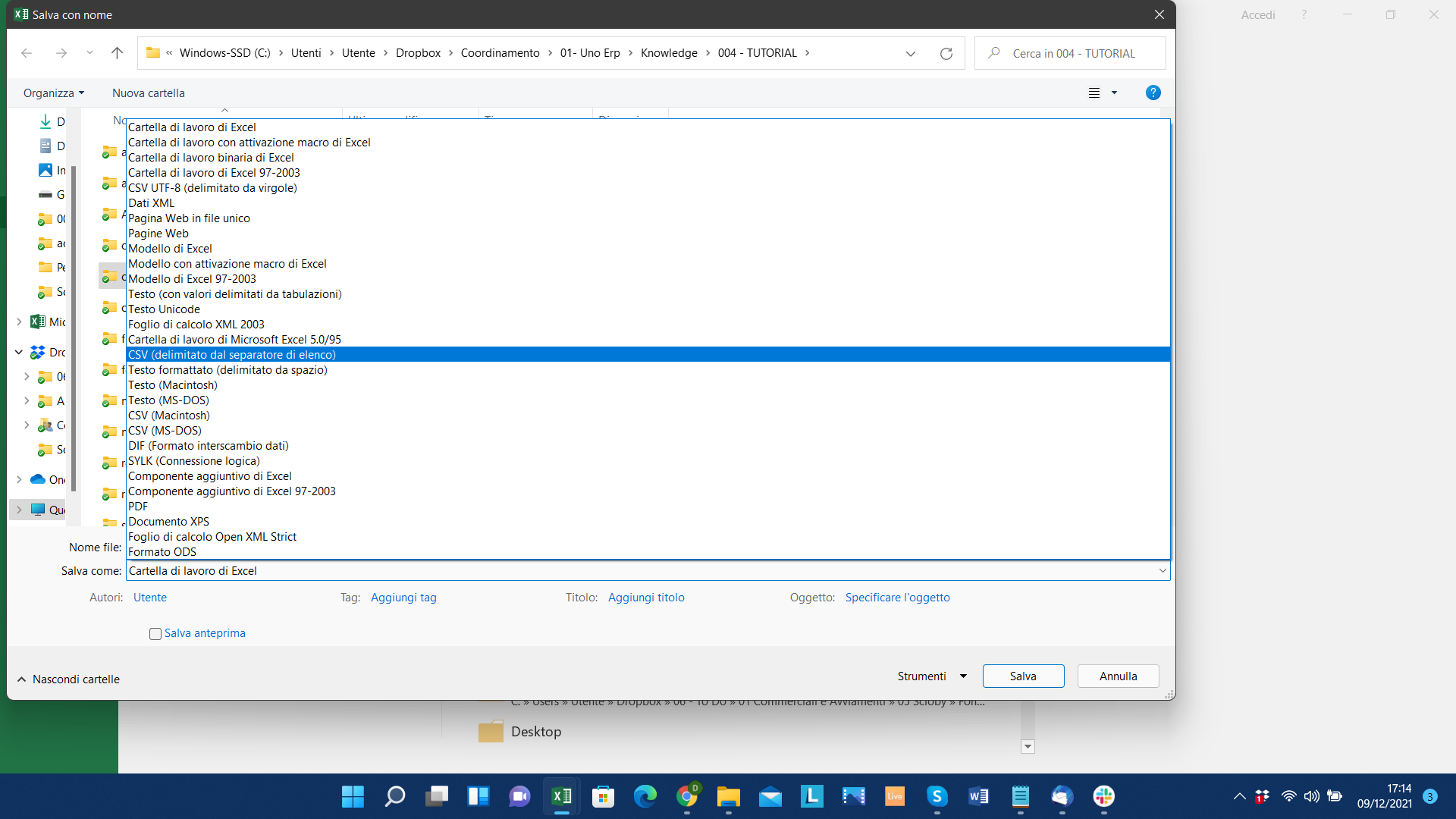Click Aggiungi tag field
The height and width of the screenshot is (819, 1456).
tap(403, 598)
